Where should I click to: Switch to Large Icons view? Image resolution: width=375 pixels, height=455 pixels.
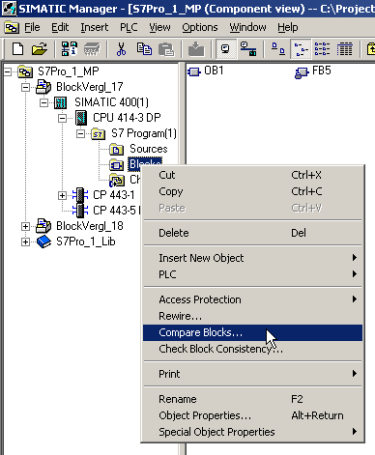278,49
